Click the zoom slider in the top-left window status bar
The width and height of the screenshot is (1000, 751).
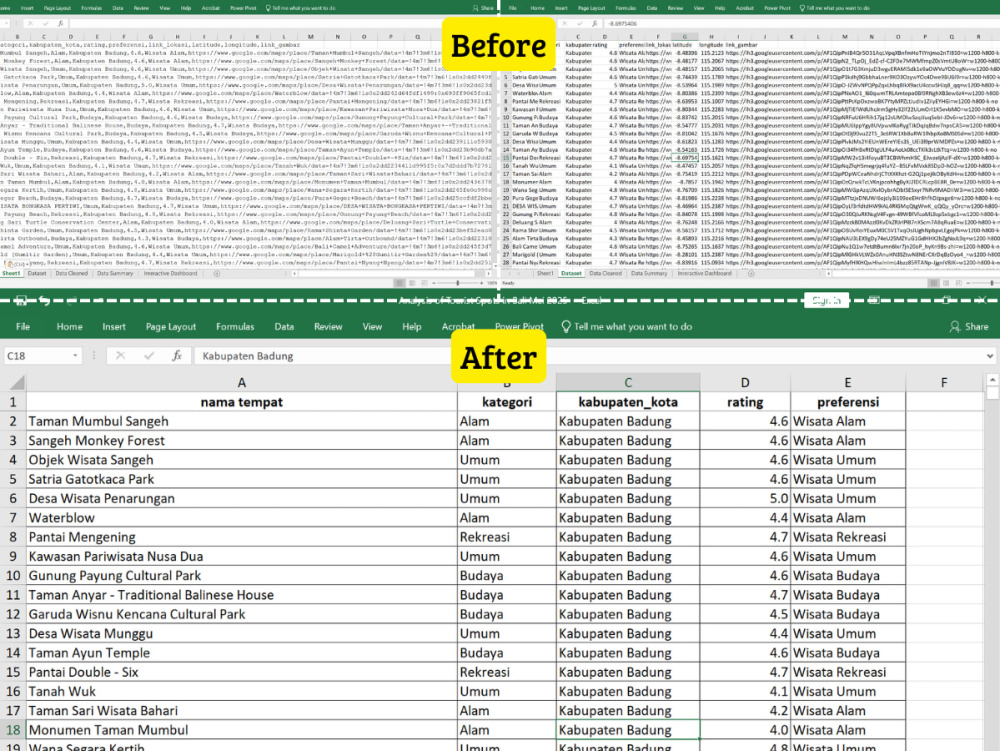click(457, 282)
